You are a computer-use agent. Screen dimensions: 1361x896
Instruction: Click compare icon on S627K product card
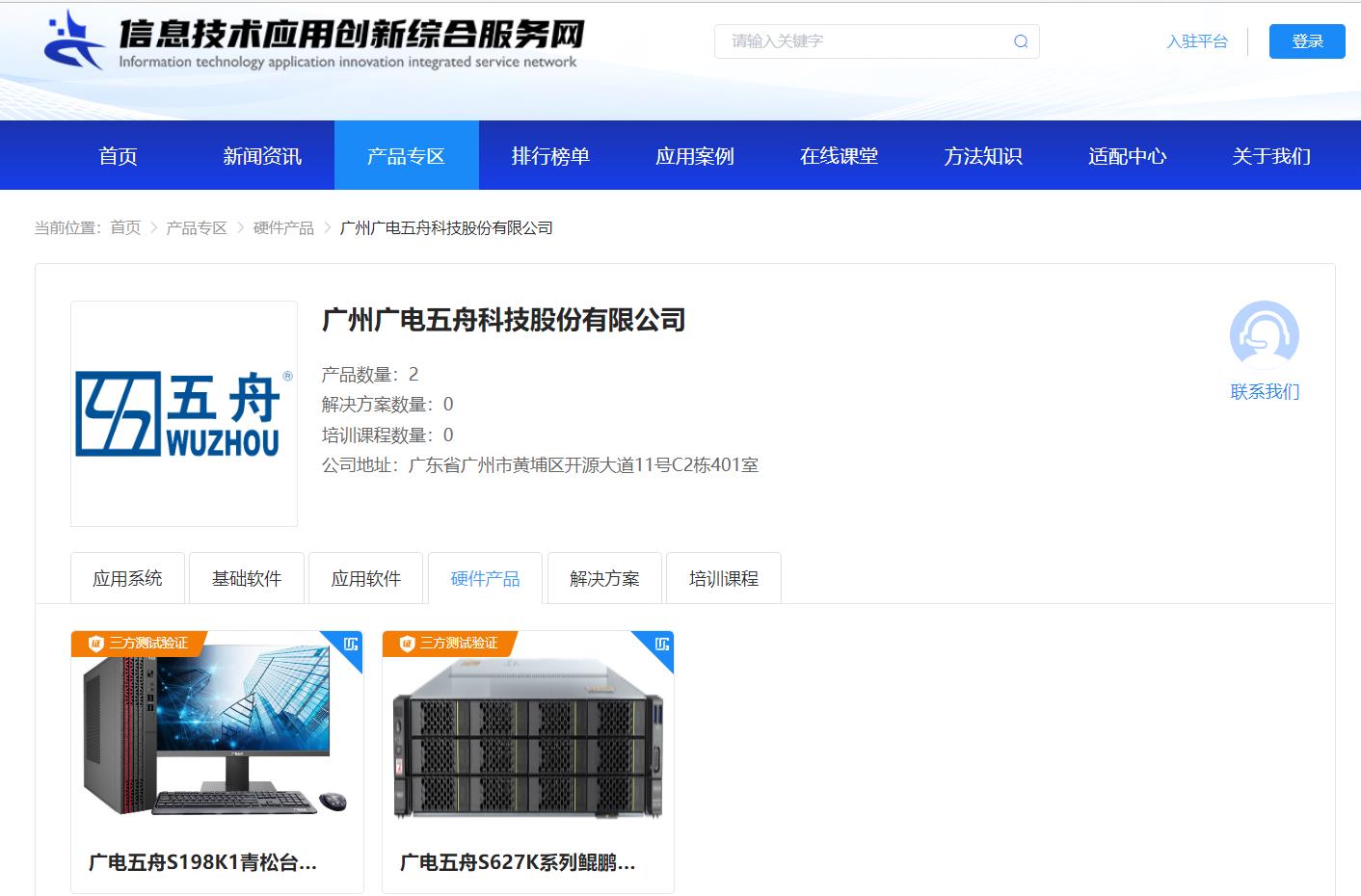click(662, 644)
